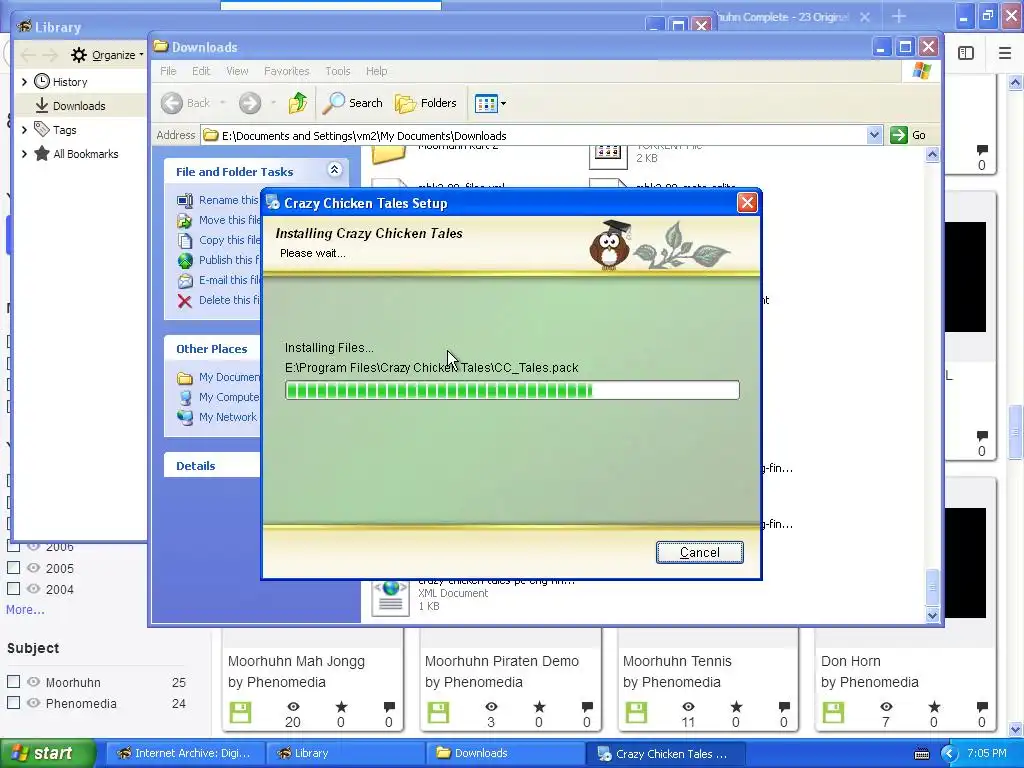Toggle the eye icon beside 2005
The height and width of the screenshot is (768, 1024).
pyautogui.click(x=33, y=568)
